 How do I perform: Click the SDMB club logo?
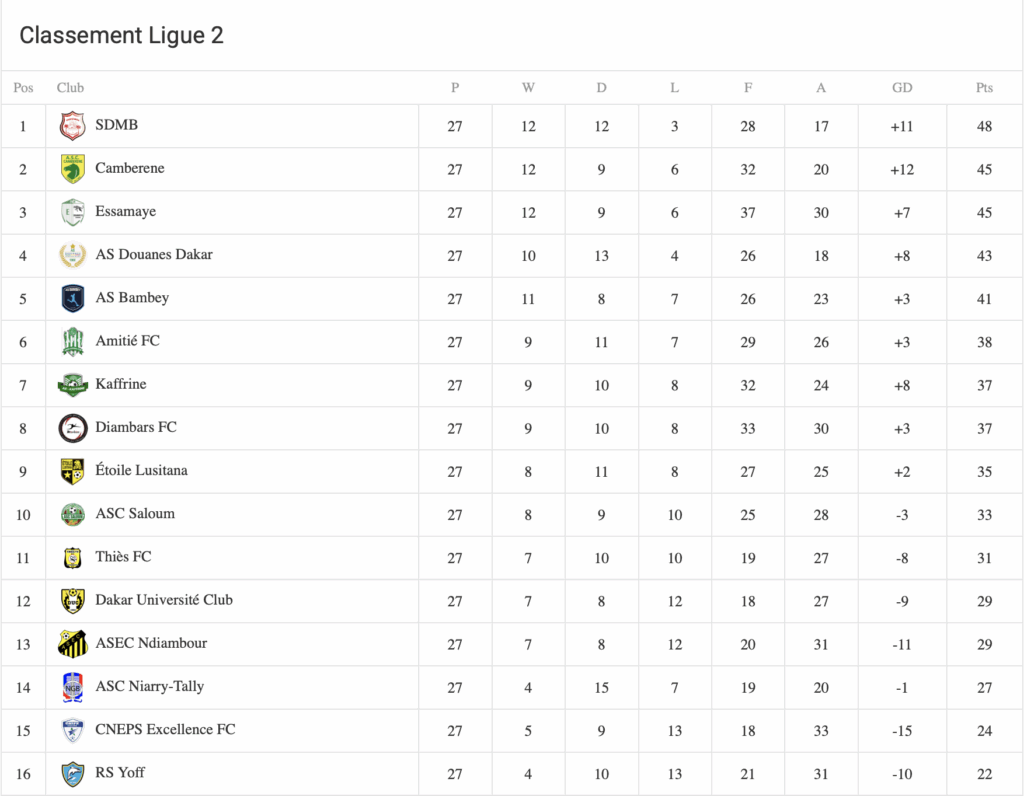tap(73, 126)
